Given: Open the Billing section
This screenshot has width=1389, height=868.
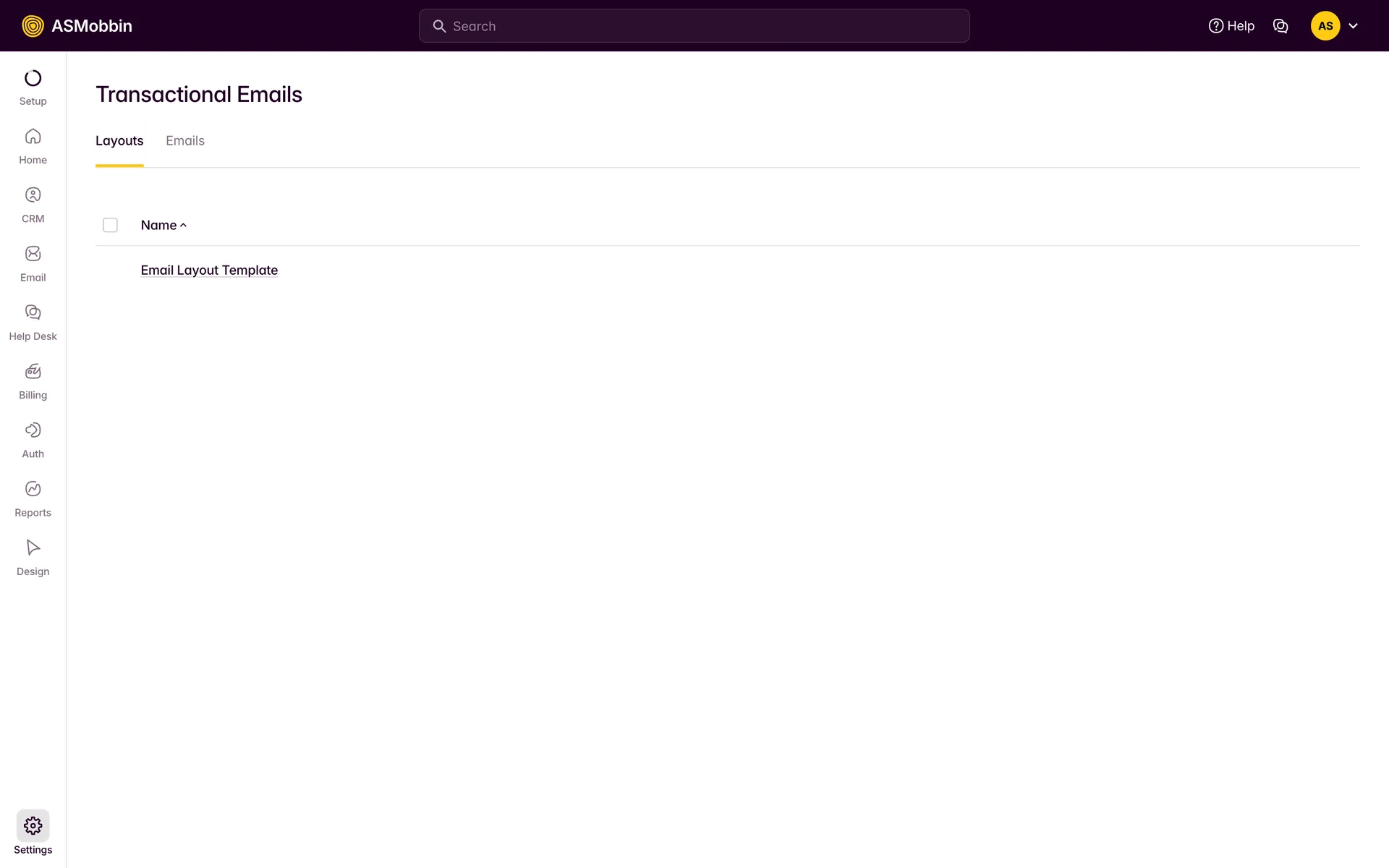Looking at the screenshot, I should coord(33,381).
